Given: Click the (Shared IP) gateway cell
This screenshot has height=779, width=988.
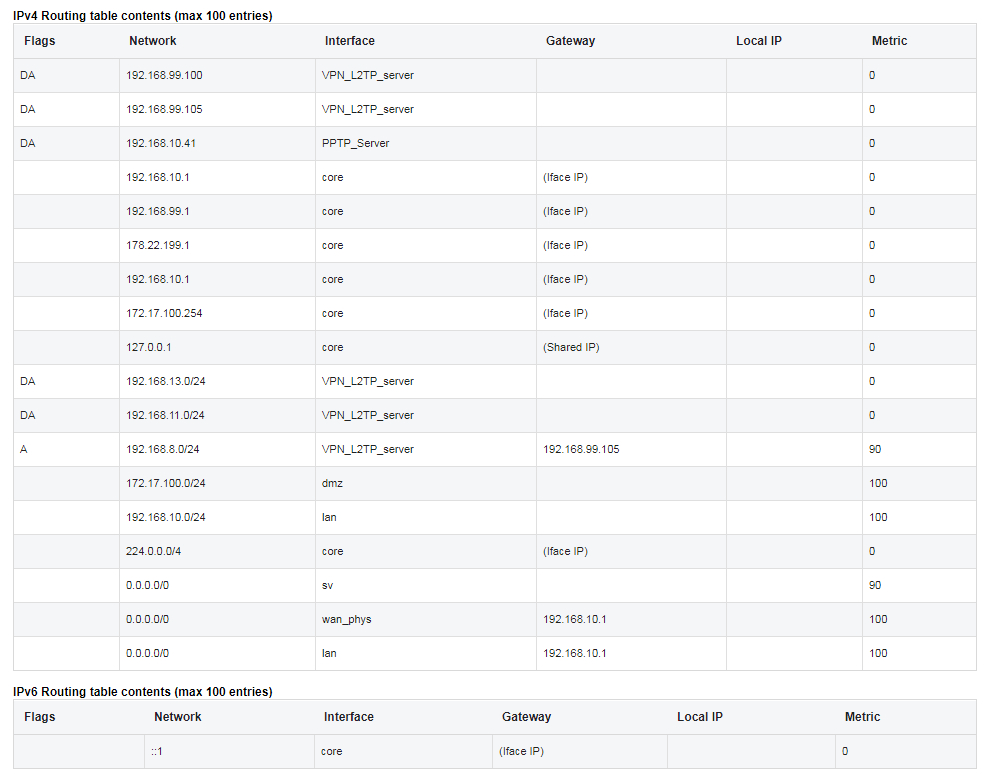Looking at the screenshot, I should pyautogui.click(x=571, y=348).
